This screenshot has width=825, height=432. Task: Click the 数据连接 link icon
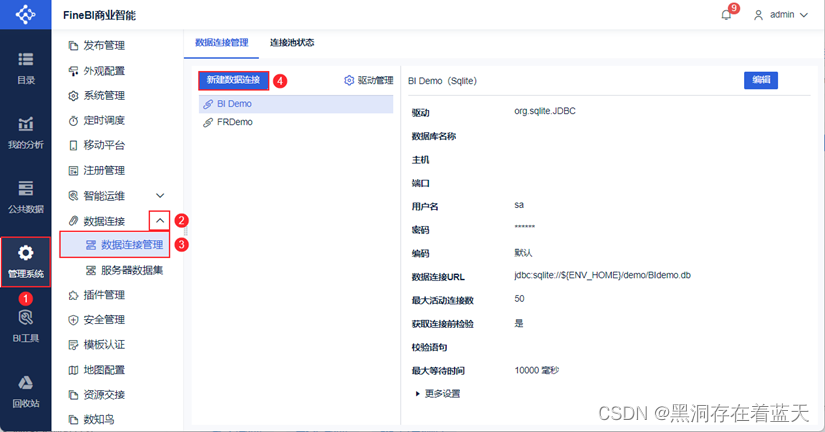pos(73,220)
